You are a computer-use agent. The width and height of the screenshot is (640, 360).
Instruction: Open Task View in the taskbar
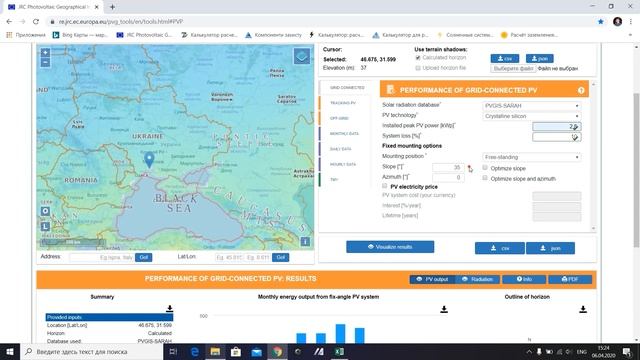pyautogui.click(x=173, y=351)
